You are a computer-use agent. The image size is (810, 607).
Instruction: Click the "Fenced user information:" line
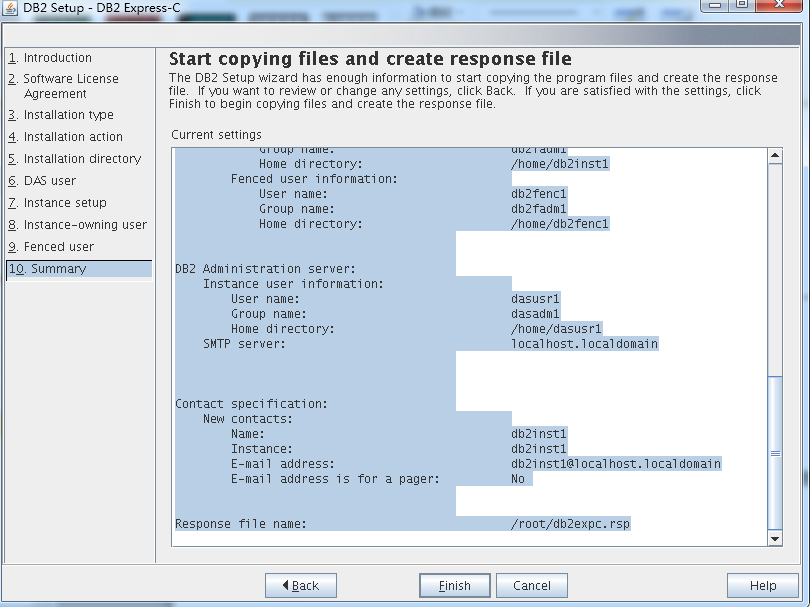[x=314, y=179]
